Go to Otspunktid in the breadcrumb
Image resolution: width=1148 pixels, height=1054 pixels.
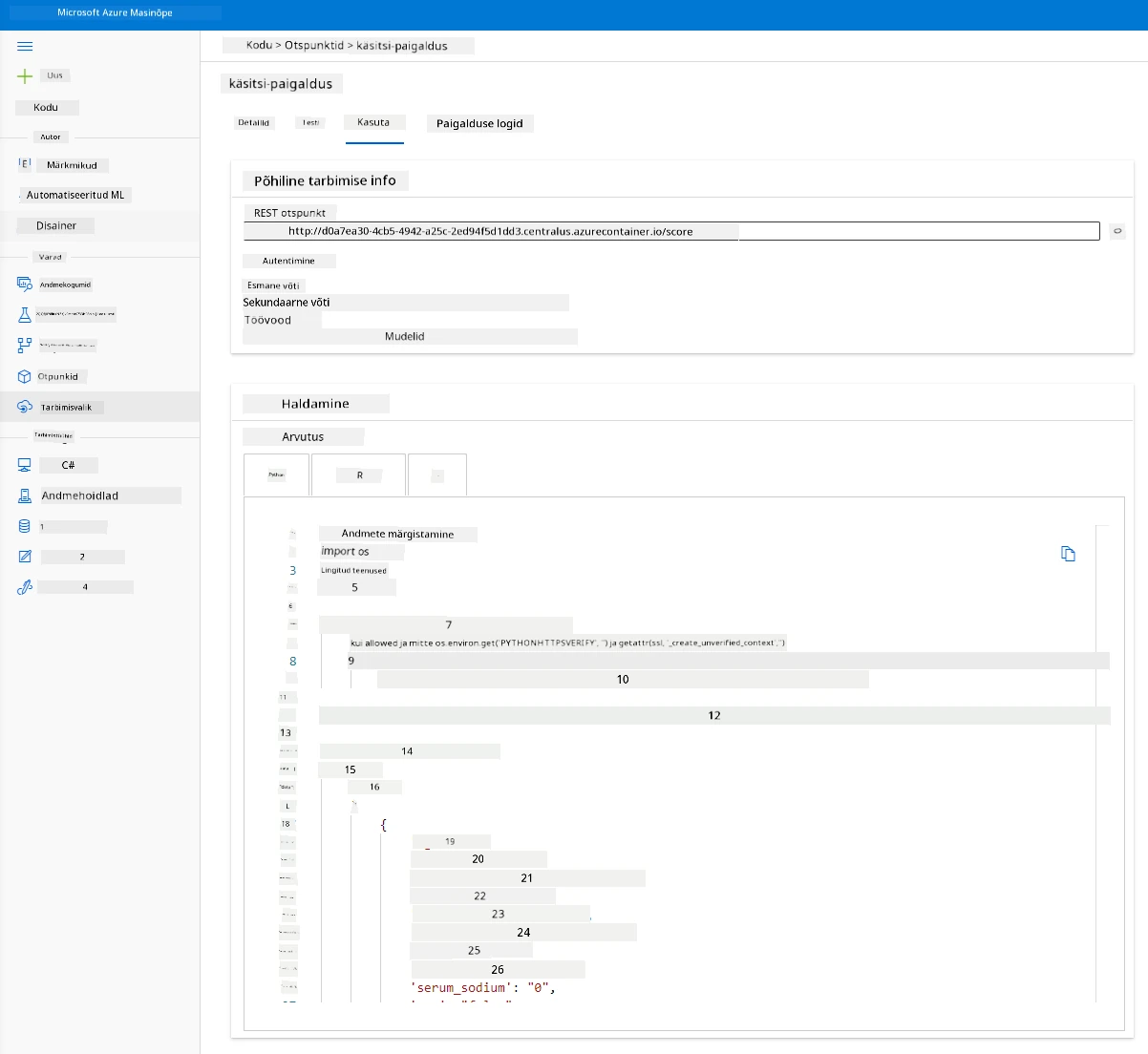[314, 45]
